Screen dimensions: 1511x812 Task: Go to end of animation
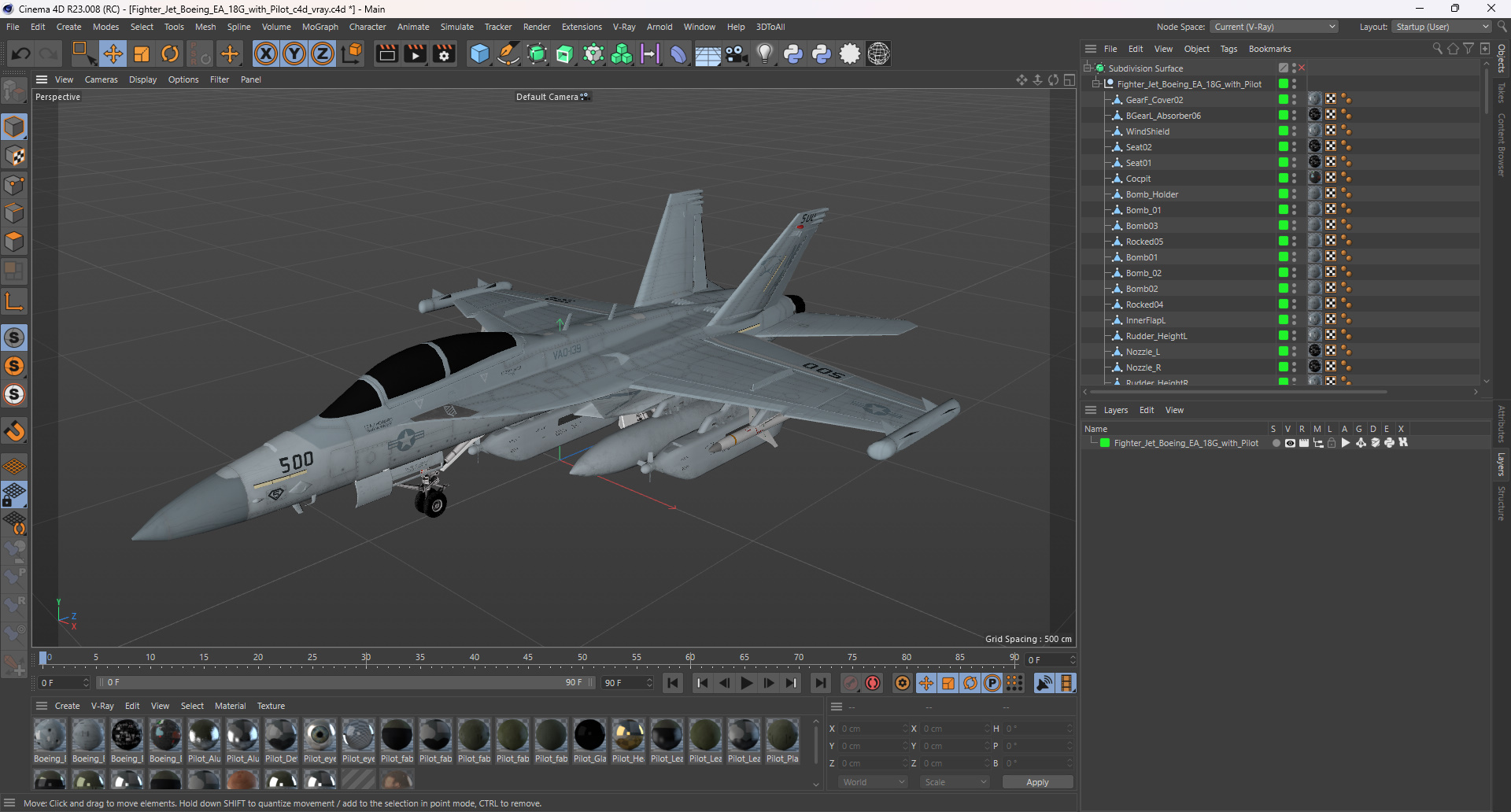click(821, 683)
